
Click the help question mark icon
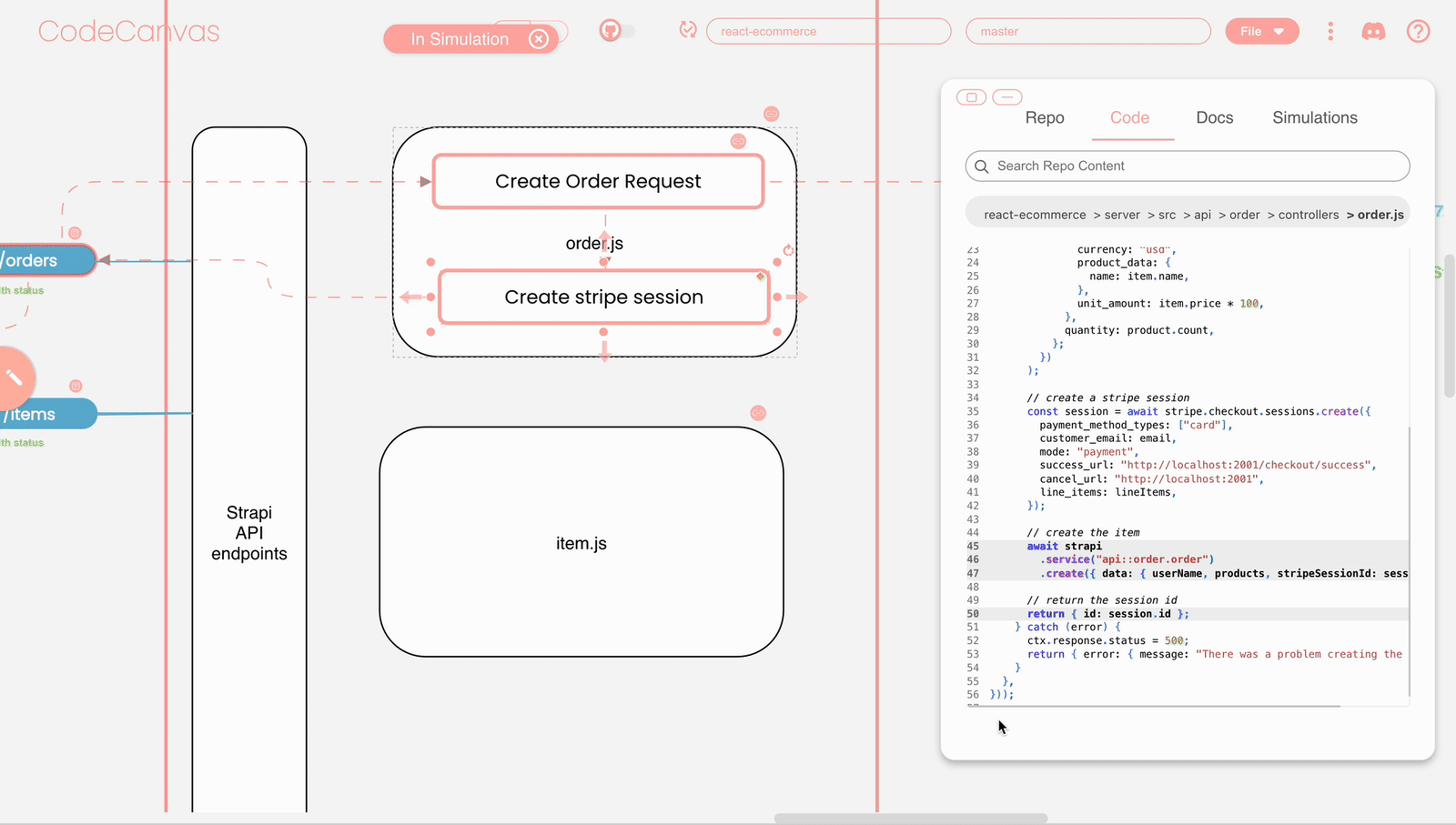[x=1418, y=31]
